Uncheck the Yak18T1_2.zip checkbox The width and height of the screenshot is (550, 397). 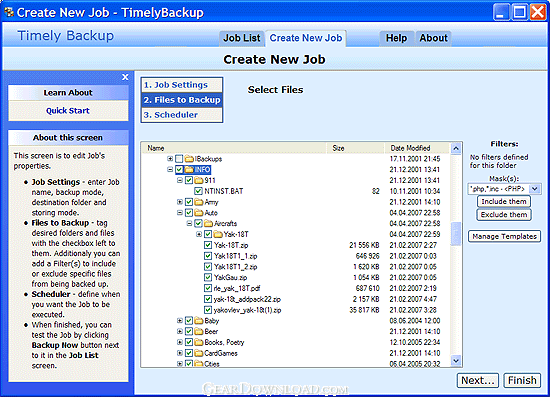(208, 267)
